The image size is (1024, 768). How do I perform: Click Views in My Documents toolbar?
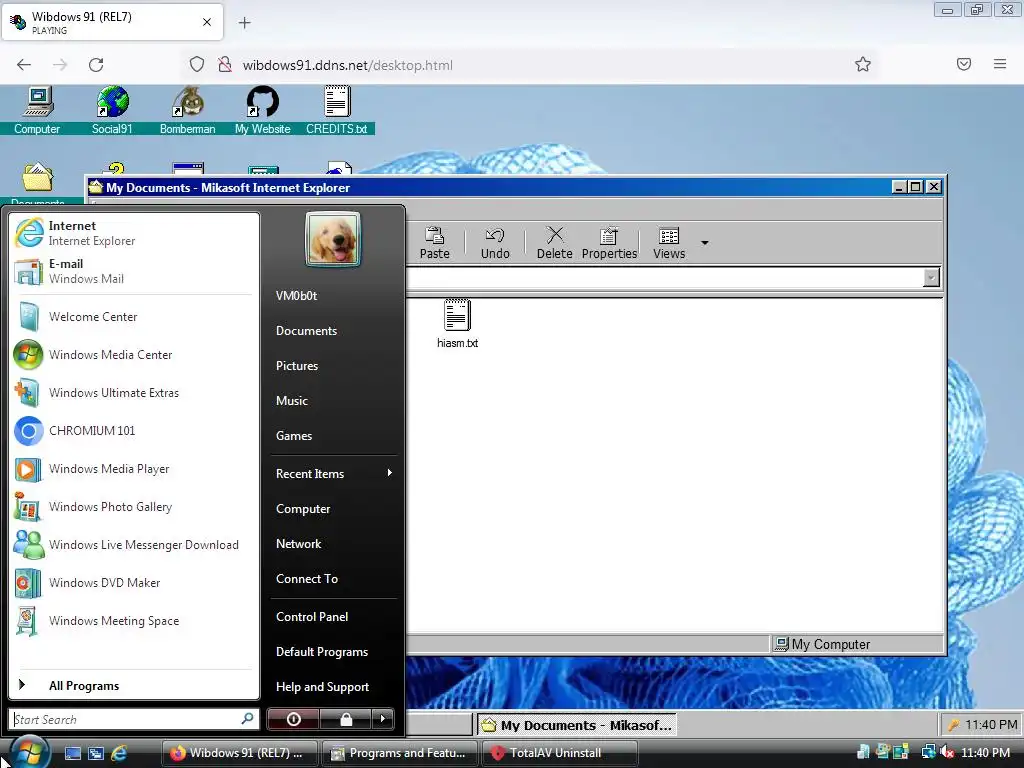(x=669, y=243)
